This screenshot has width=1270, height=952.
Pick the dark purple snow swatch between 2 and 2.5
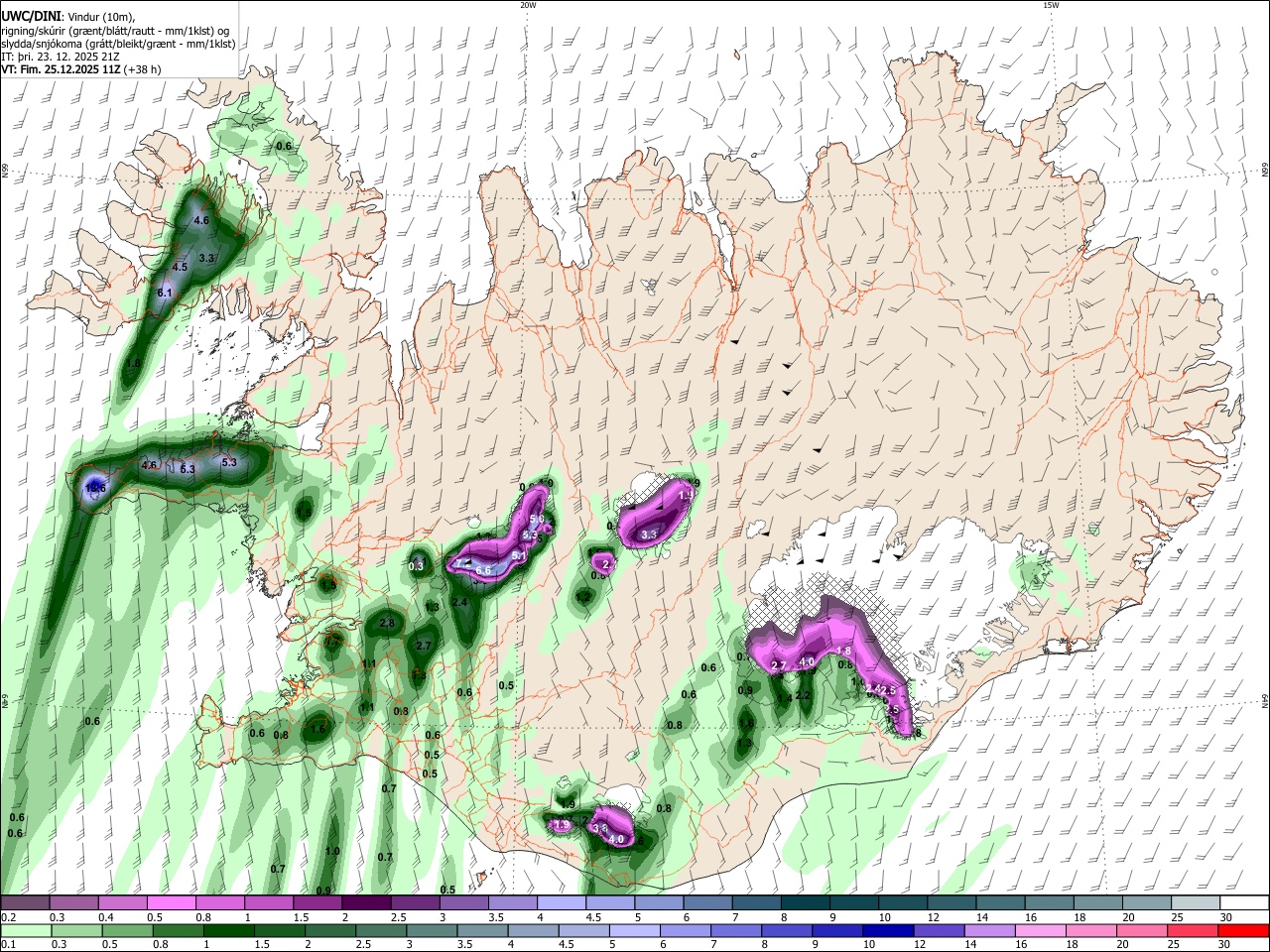tap(366, 903)
